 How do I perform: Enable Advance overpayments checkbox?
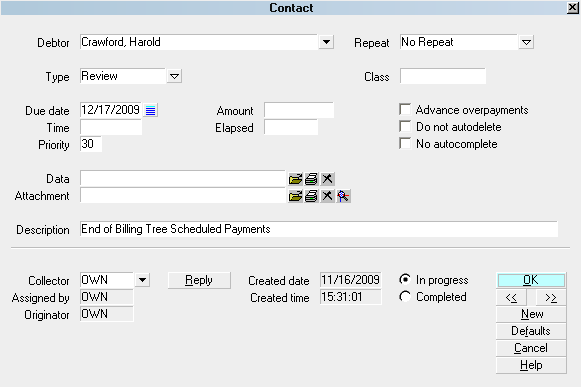(405, 109)
